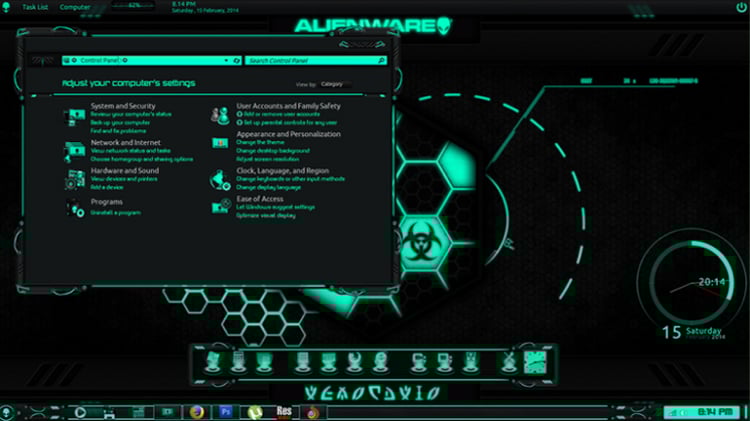
Task: Expand the Control Panel breadcrumb arrow
Action: point(125,60)
